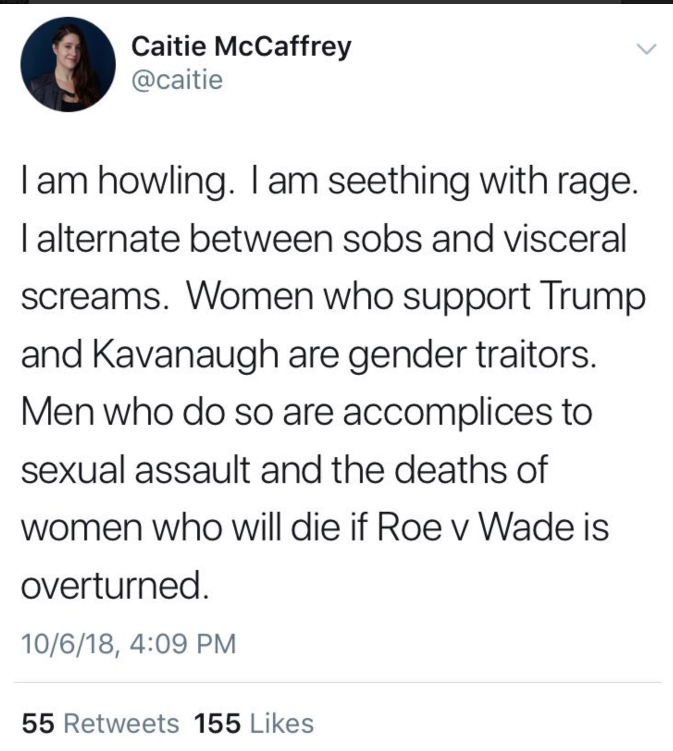View the 55 Retweets list
673x751 pixels.
pyautogui.click(x=101, y=723)
